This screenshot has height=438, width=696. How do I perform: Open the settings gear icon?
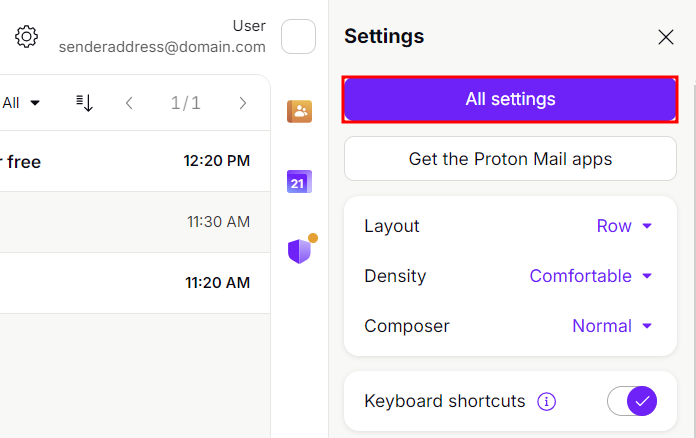coord(26,37)
